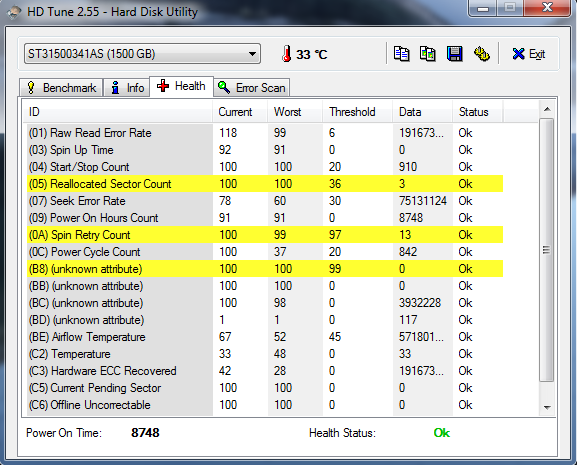
Task: Select the Health tab
Action: coord(181,86)
